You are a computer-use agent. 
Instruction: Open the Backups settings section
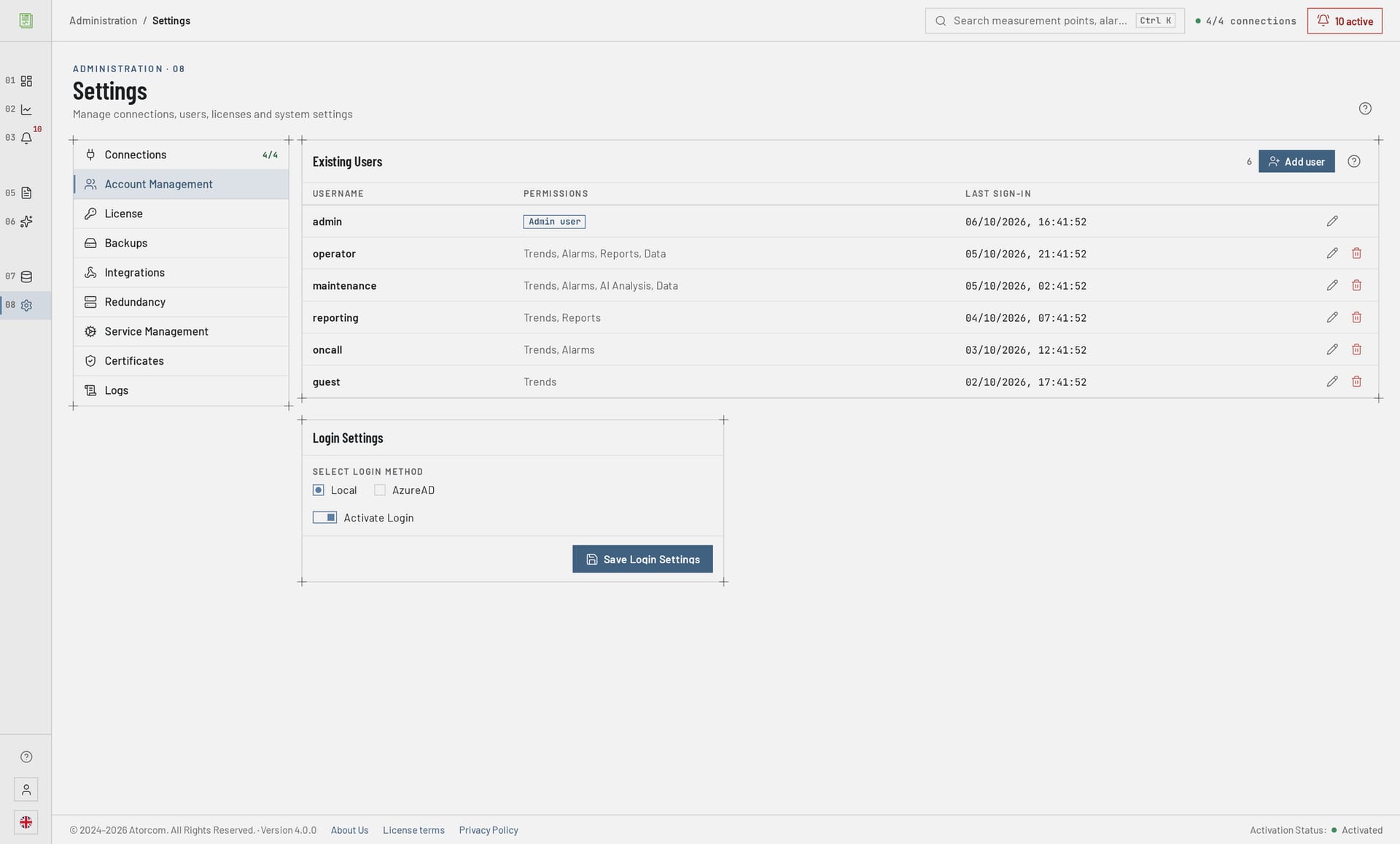(x=181, y=243)
